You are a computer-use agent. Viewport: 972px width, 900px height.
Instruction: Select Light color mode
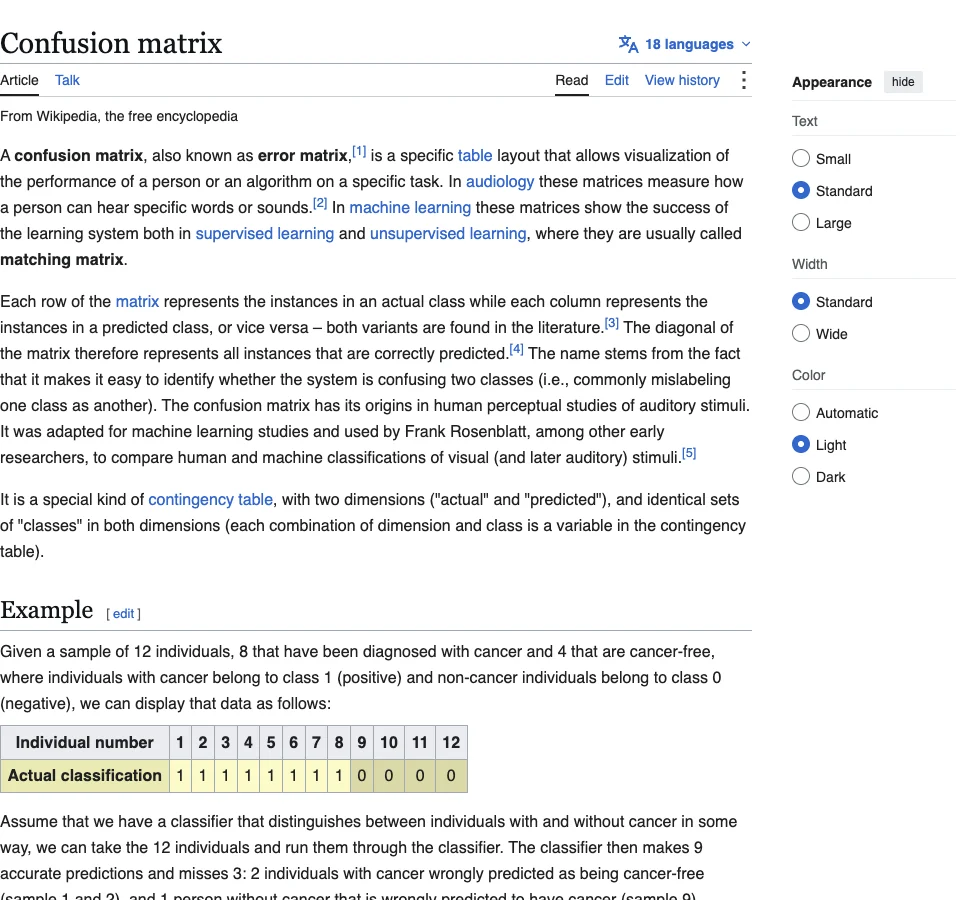[x=800, y=444]
